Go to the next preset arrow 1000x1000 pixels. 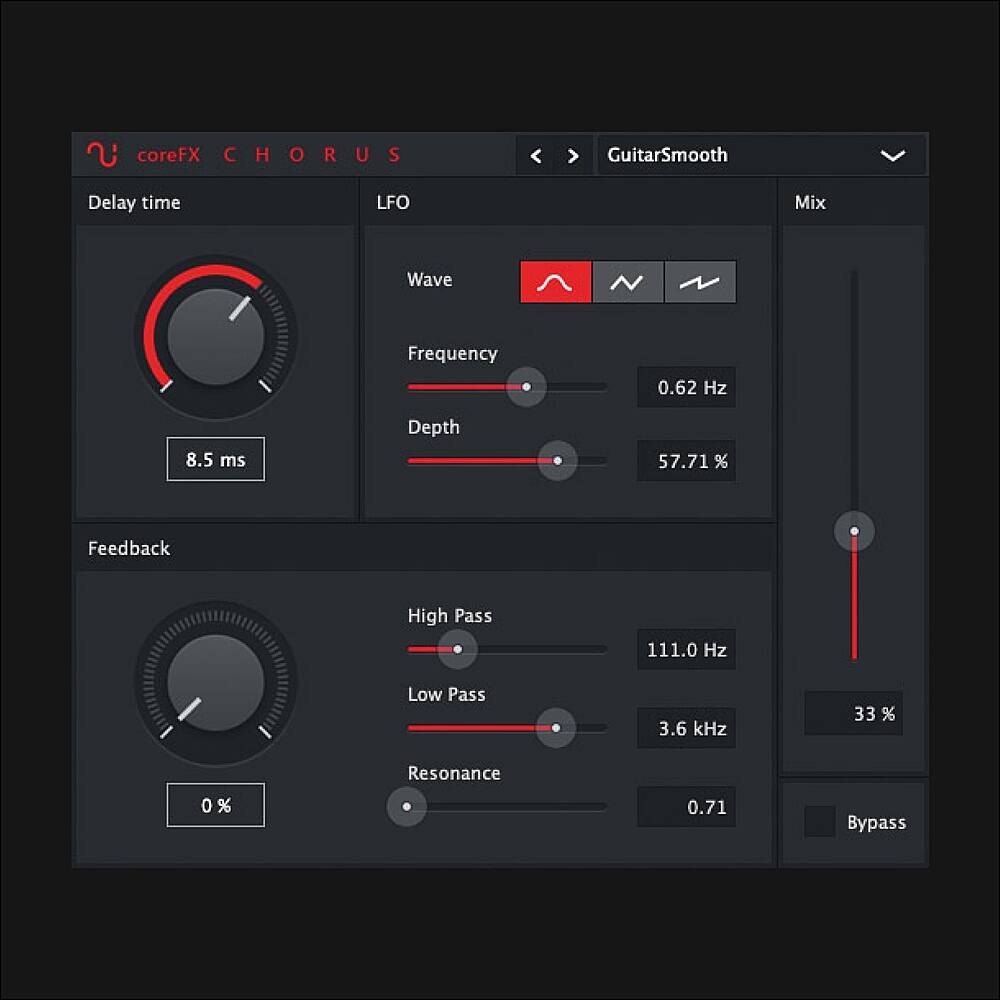(x=573, y=156)
